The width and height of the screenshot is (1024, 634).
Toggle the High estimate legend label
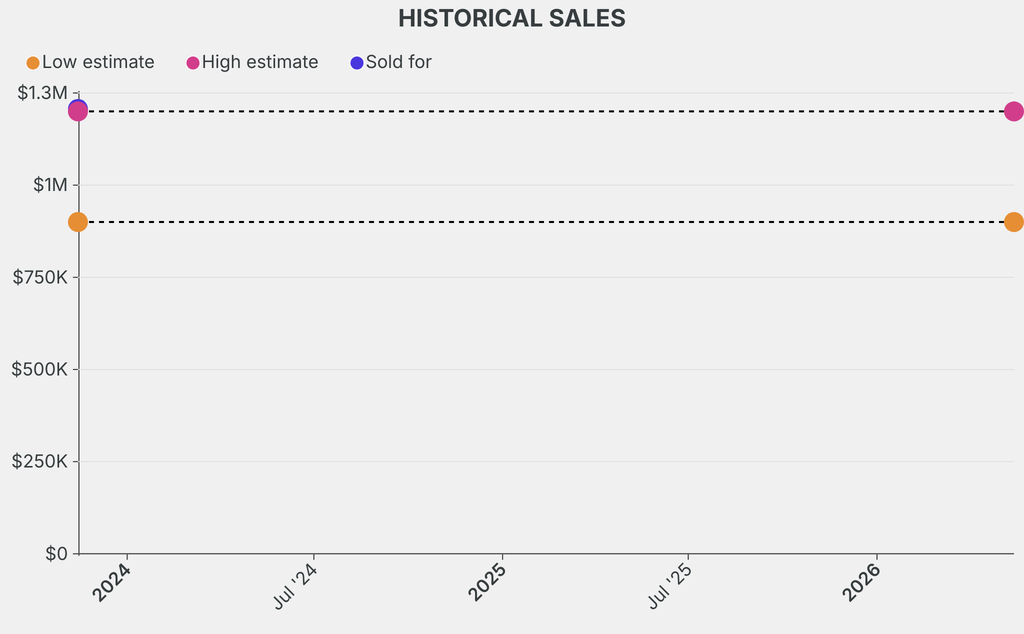click(x=260, y=62)
